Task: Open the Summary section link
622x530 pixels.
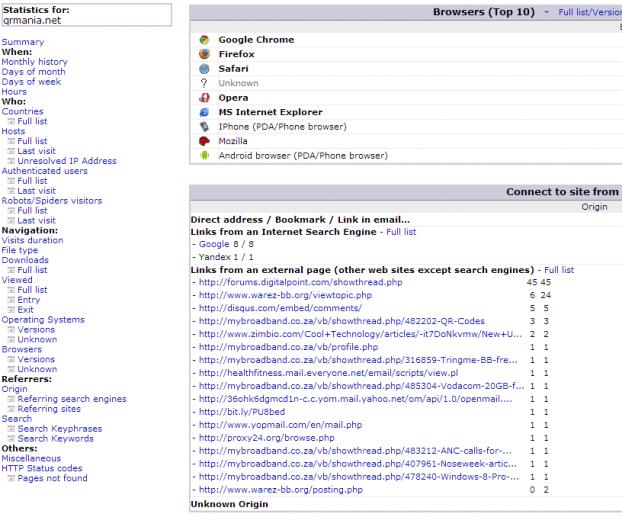Action: click(23, 42)
